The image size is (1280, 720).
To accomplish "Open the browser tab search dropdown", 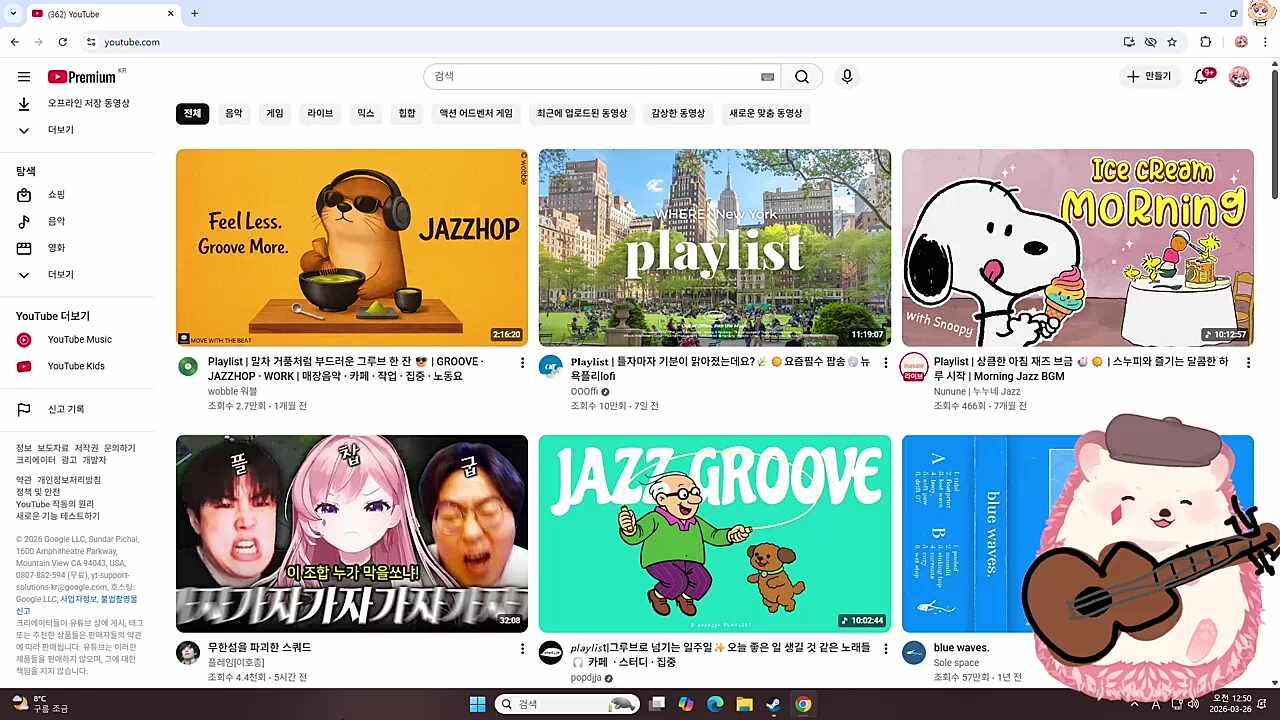I will tap(13, 13).
